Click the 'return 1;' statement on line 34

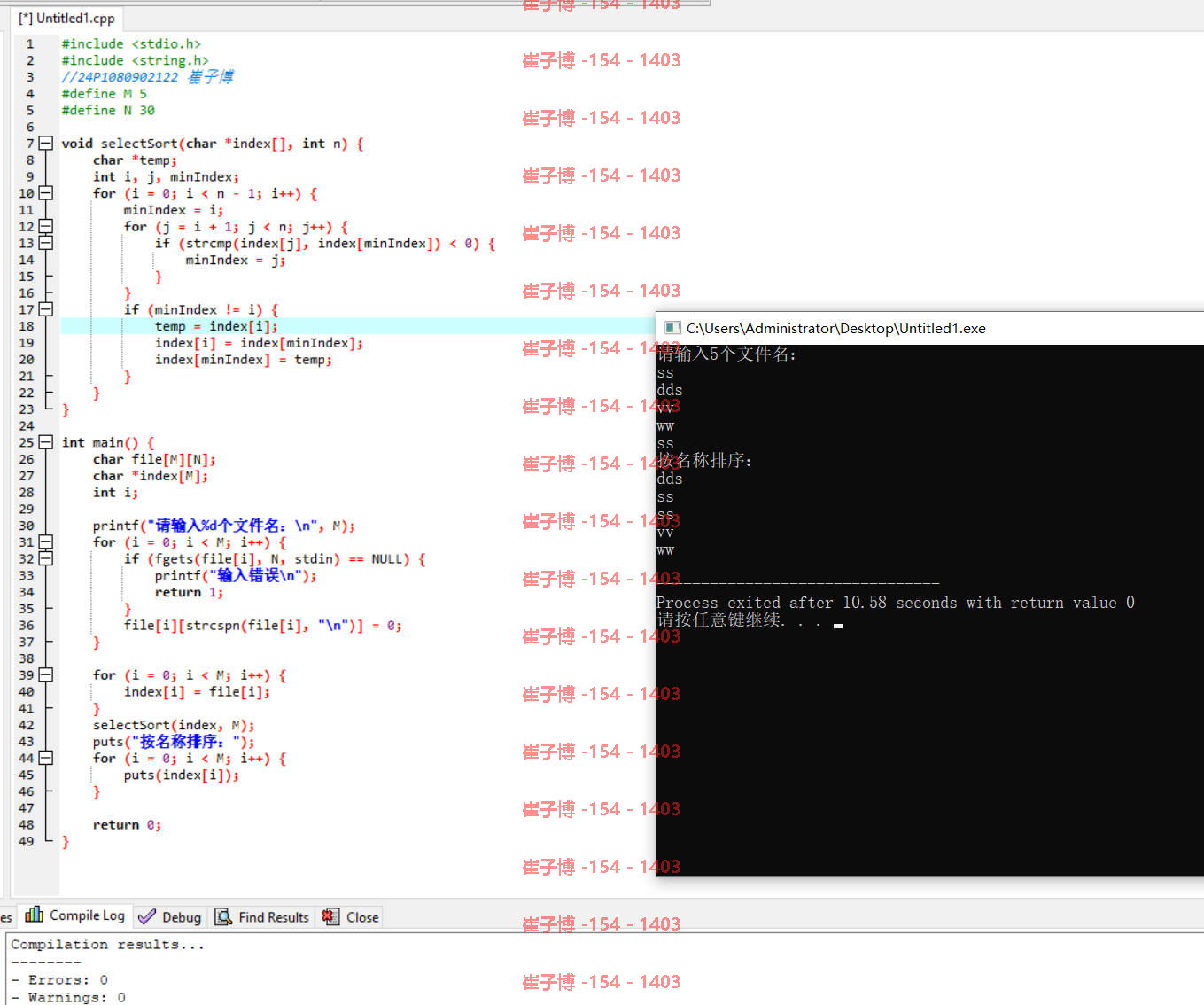pyautogui.click(x=189, y=592)
